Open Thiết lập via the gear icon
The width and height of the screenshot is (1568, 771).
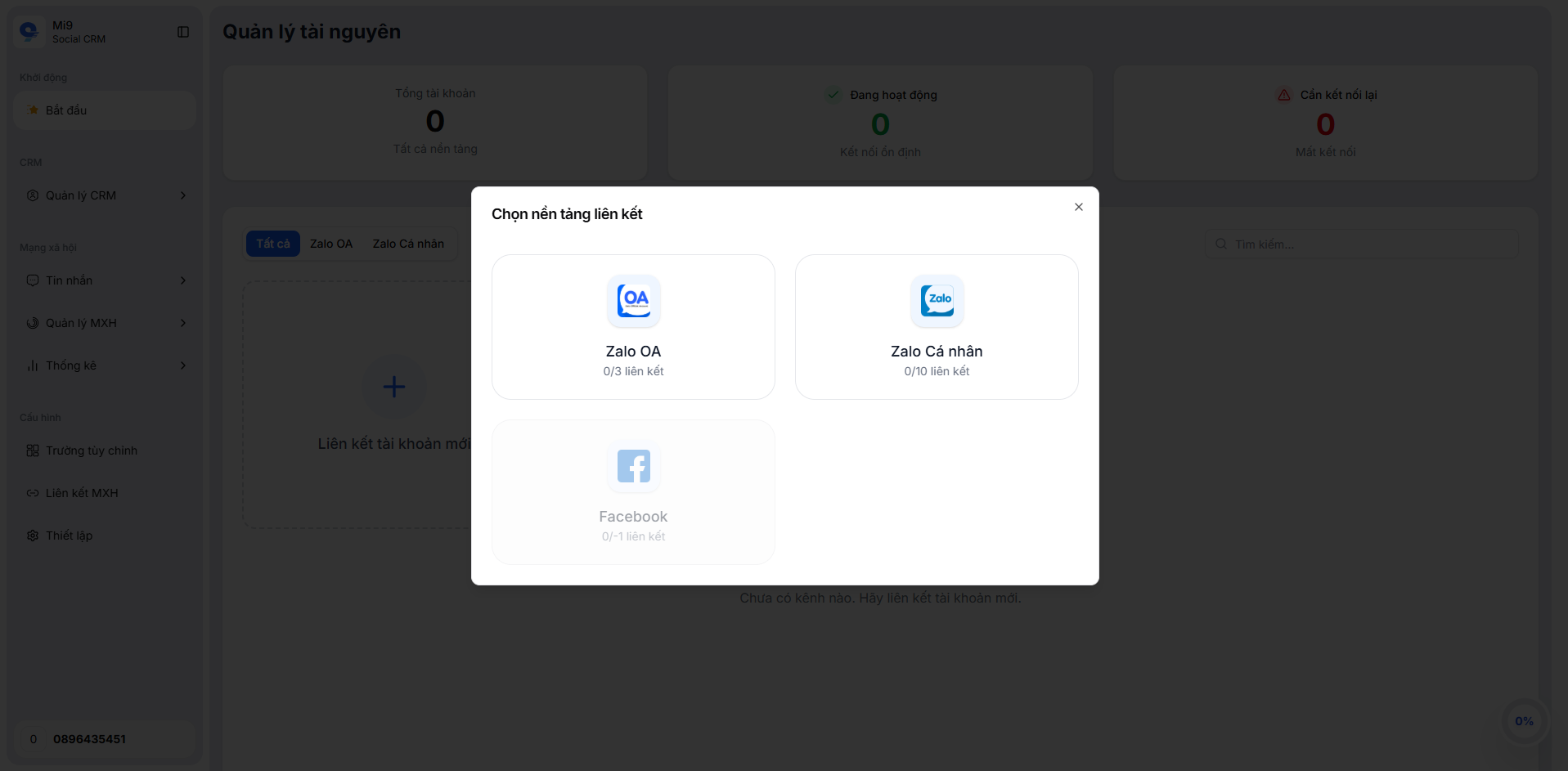click(33, 536)
